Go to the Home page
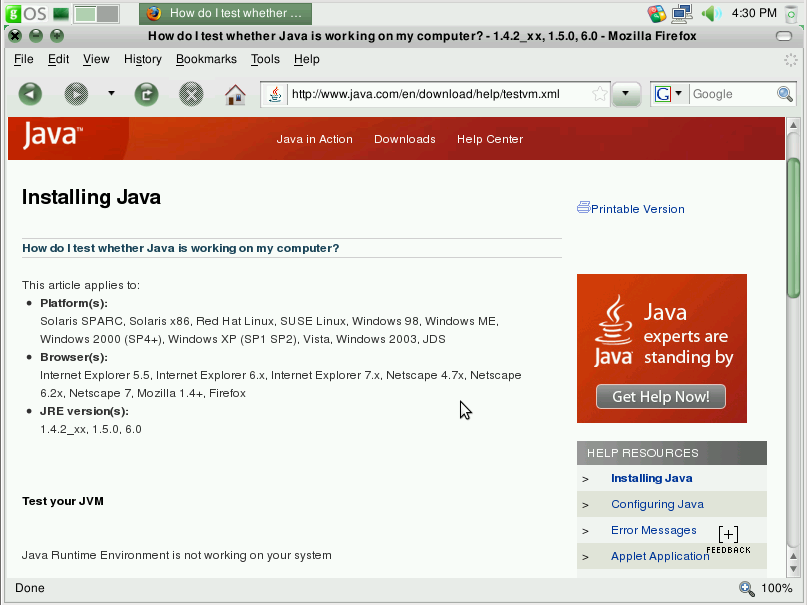The height and width of the screenshot is (605, 807). click(x=235, y=94)
